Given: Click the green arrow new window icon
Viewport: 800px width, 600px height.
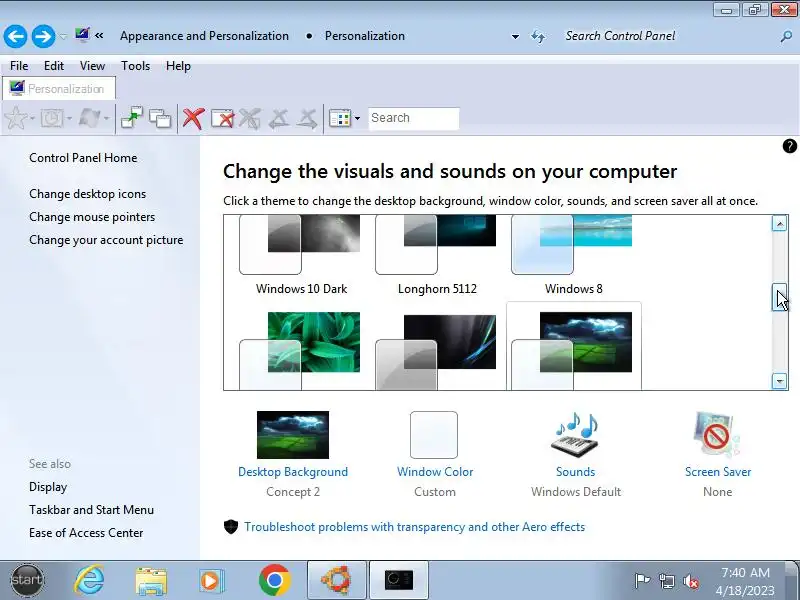Looking at the screenshot, I should click(132, 118).
